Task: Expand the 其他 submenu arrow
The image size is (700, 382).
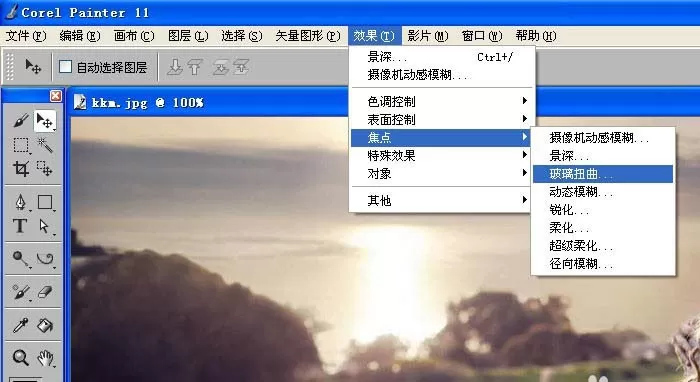Action: [525, 200]
